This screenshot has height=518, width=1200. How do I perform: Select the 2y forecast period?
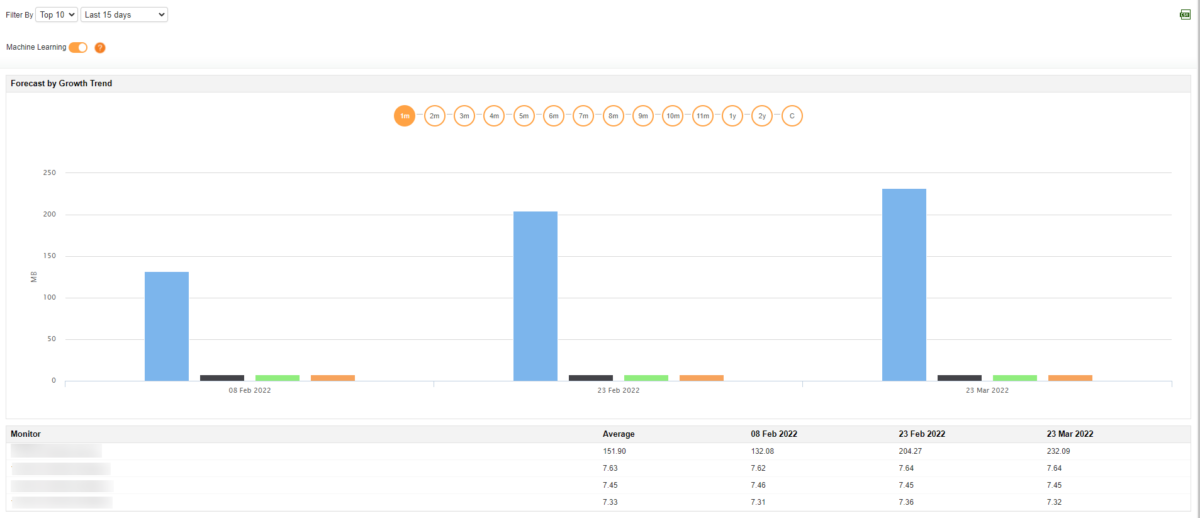(762, 116)
